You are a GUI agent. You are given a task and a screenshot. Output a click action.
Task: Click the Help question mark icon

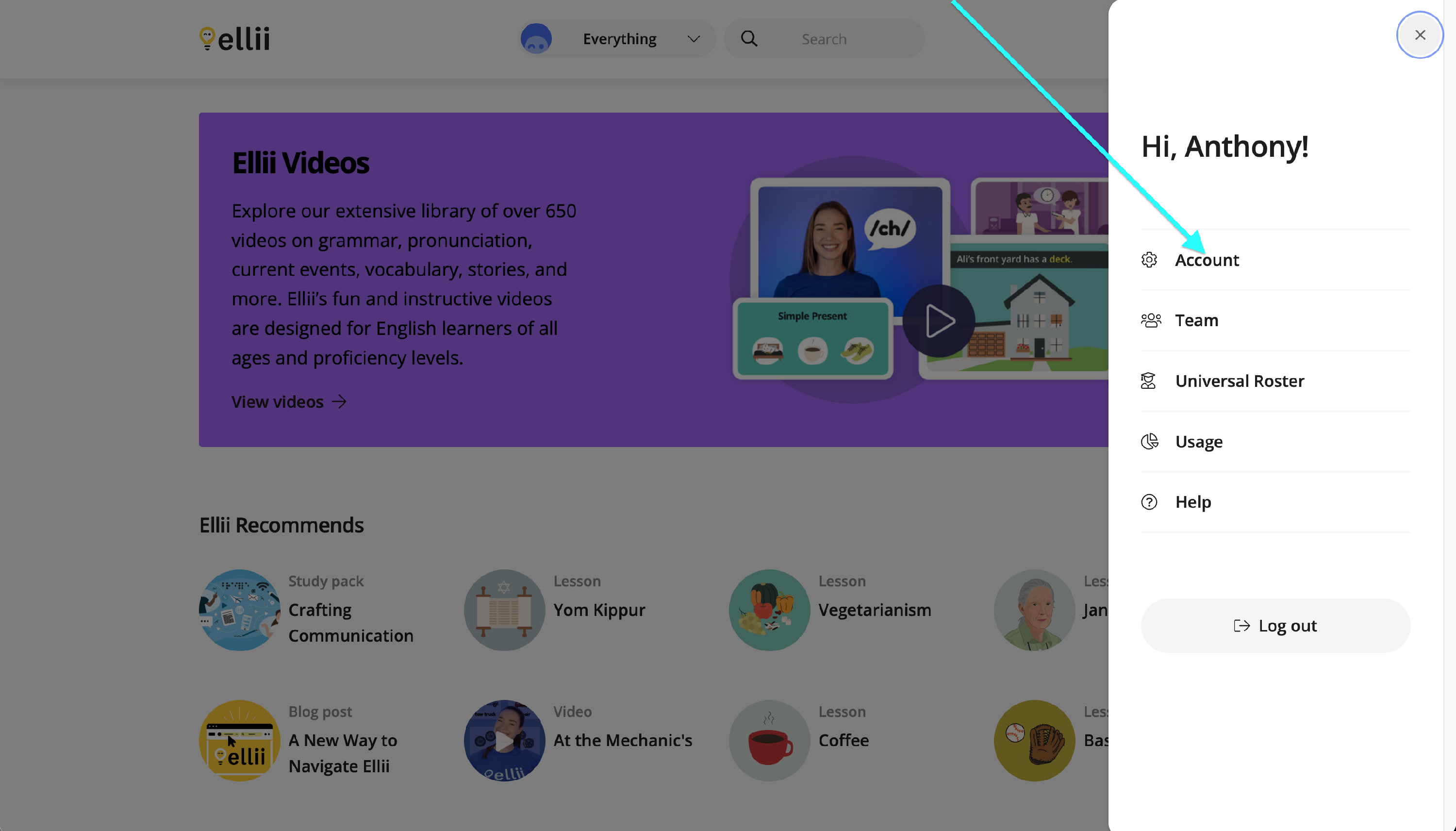click(x=1148, y=502)
